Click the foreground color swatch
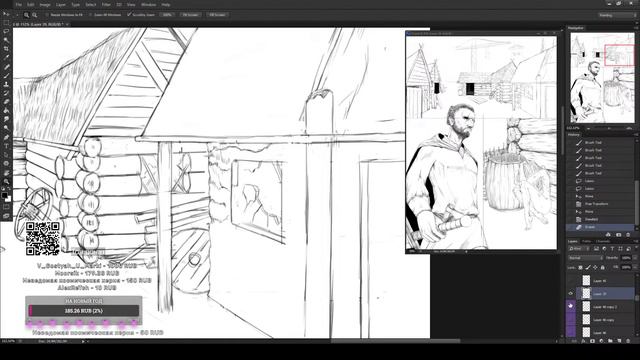The height and width of the screenshot is (360, 640). click(x=4, y=196)
